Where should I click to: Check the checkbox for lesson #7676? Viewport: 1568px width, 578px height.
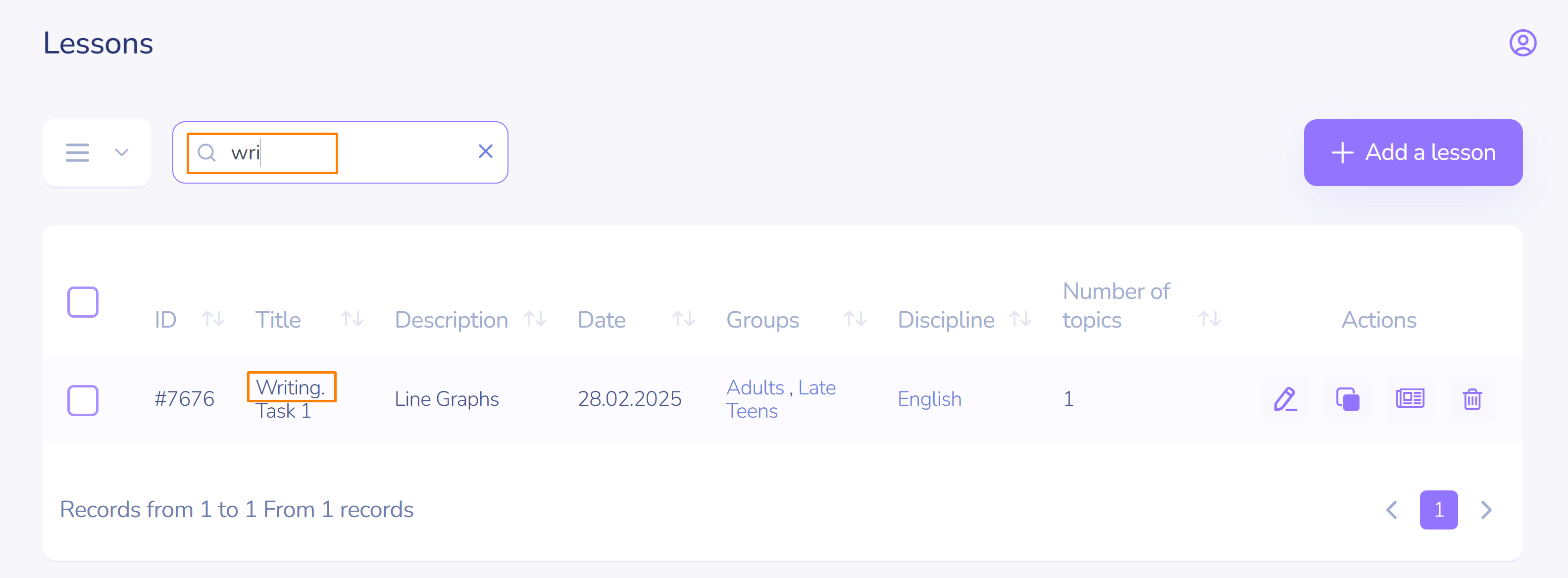83,400
